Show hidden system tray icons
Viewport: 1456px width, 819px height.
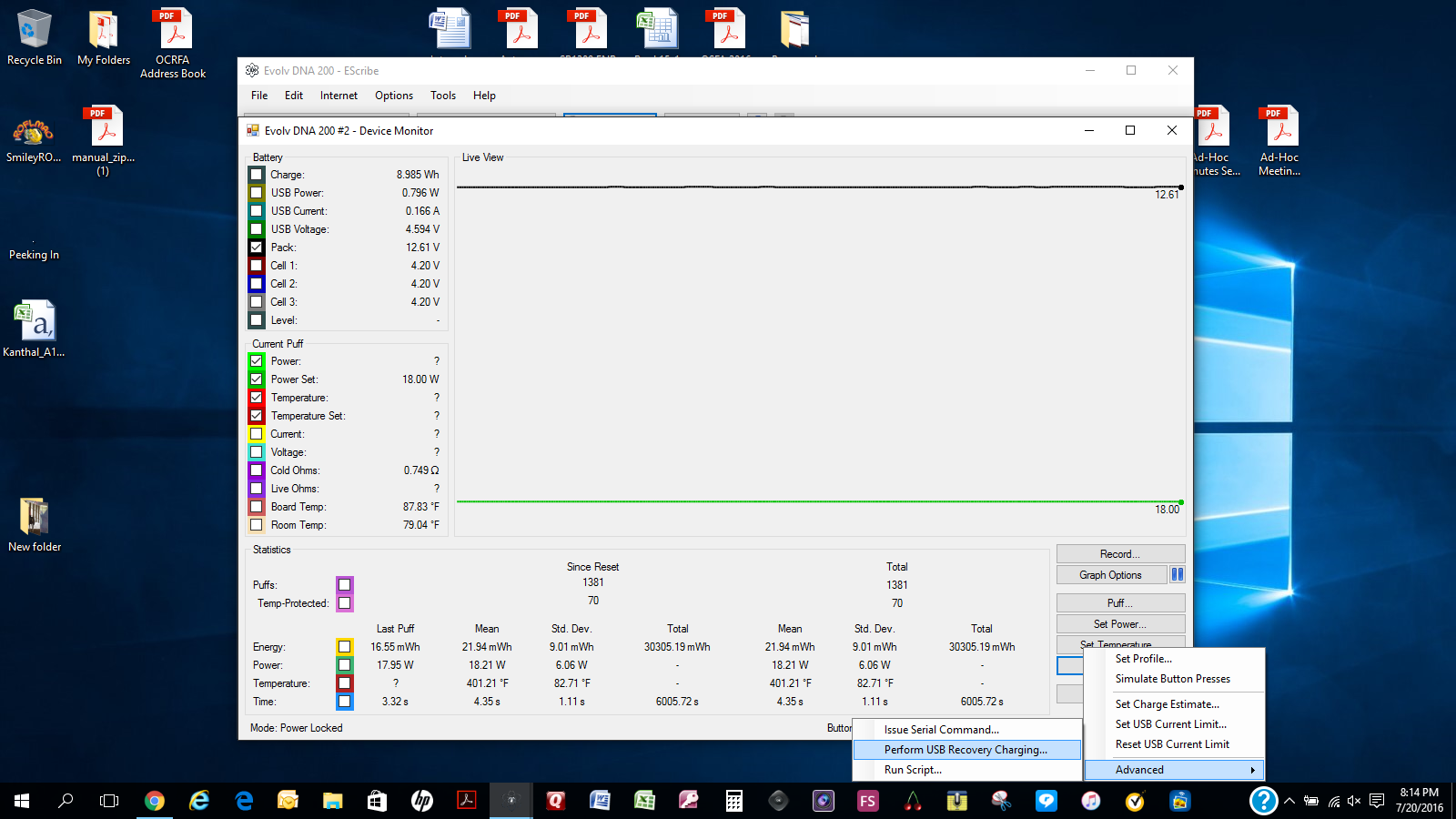point(1289,801)
